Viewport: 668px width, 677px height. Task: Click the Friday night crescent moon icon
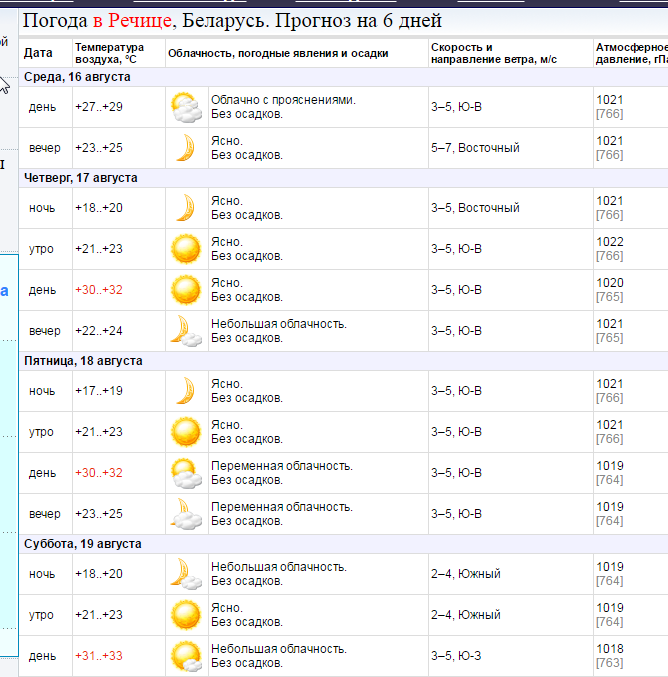coord(185,391)
